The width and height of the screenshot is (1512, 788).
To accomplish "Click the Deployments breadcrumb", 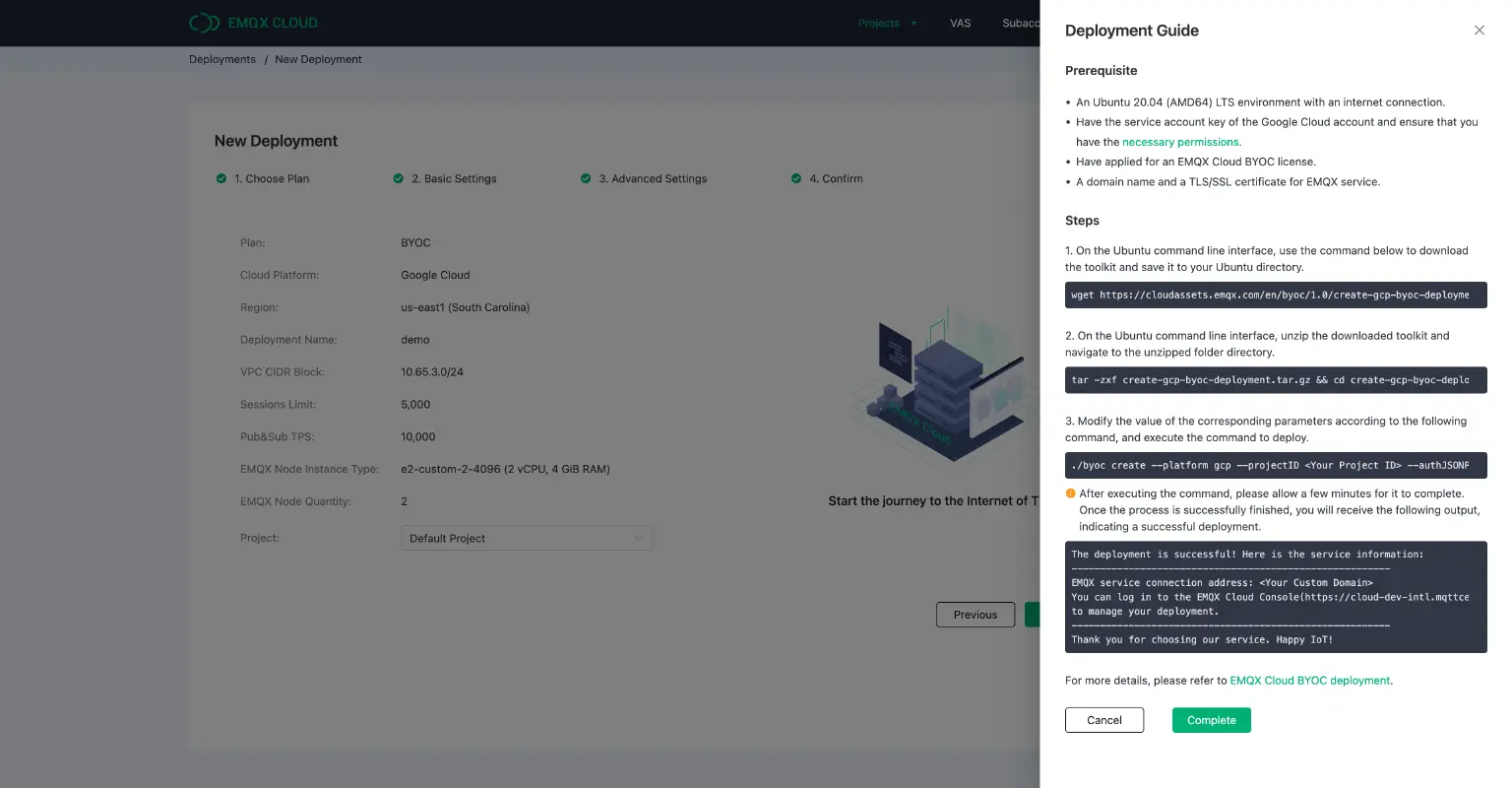I will coord(221,59).
